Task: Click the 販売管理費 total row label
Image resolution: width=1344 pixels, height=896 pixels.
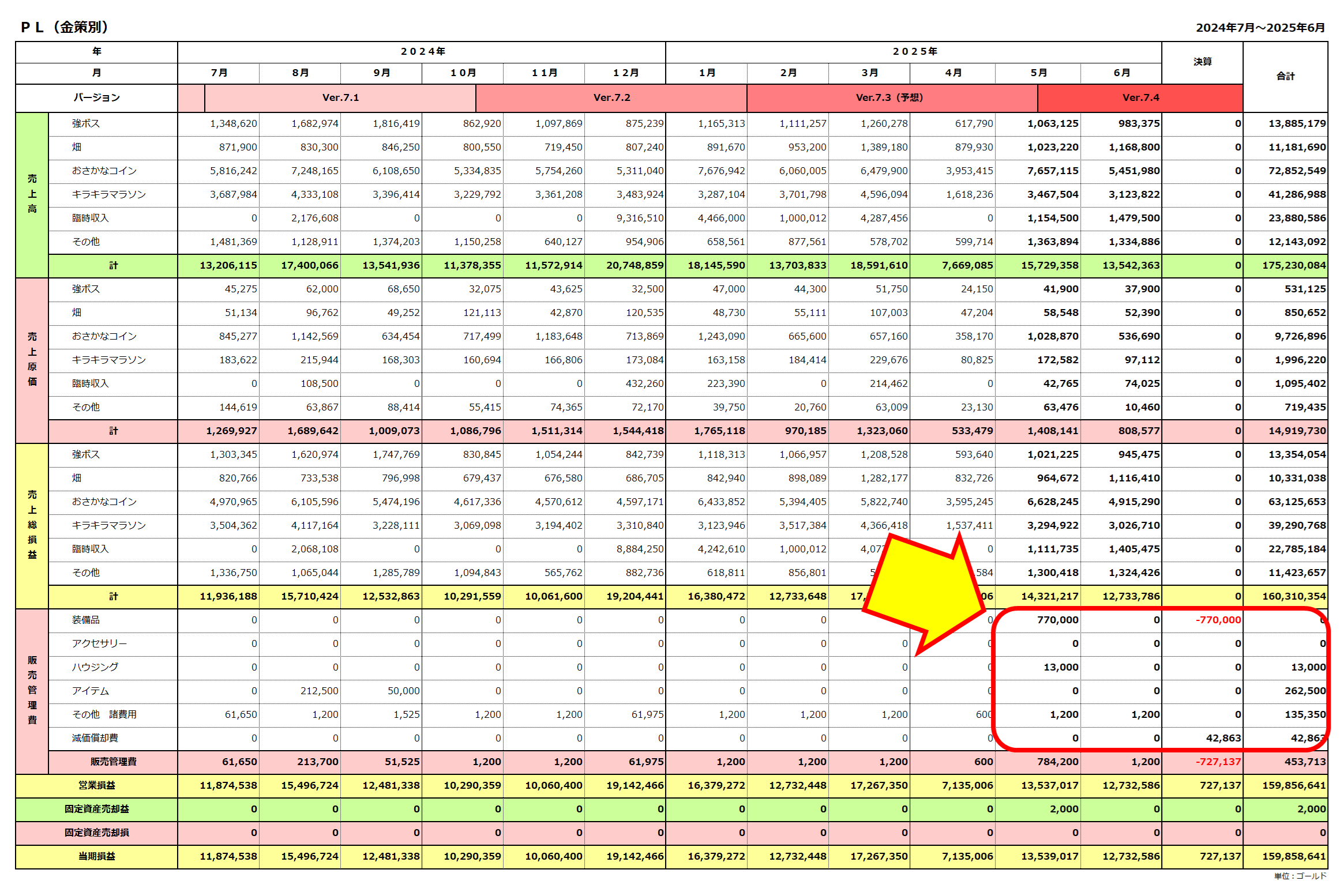Action: (113, 762)
